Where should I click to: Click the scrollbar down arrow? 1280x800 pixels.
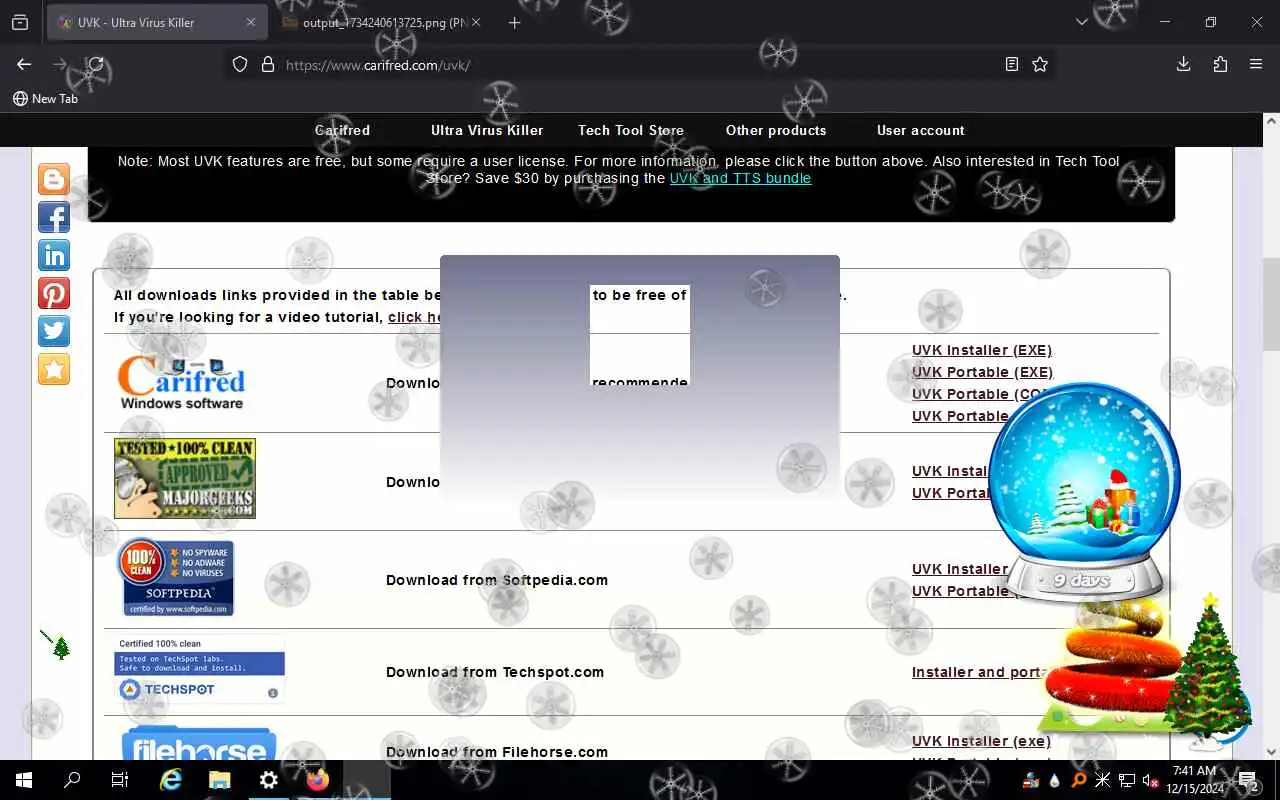(1271, 752)
